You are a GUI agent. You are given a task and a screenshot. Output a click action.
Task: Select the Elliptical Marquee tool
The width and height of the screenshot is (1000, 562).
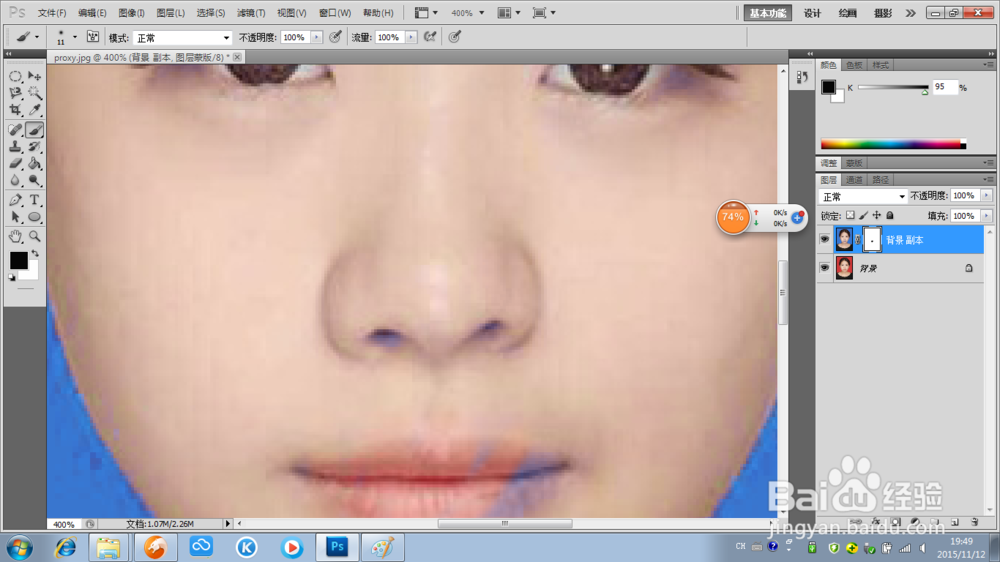pyautogui.click(x=15, y=77)
